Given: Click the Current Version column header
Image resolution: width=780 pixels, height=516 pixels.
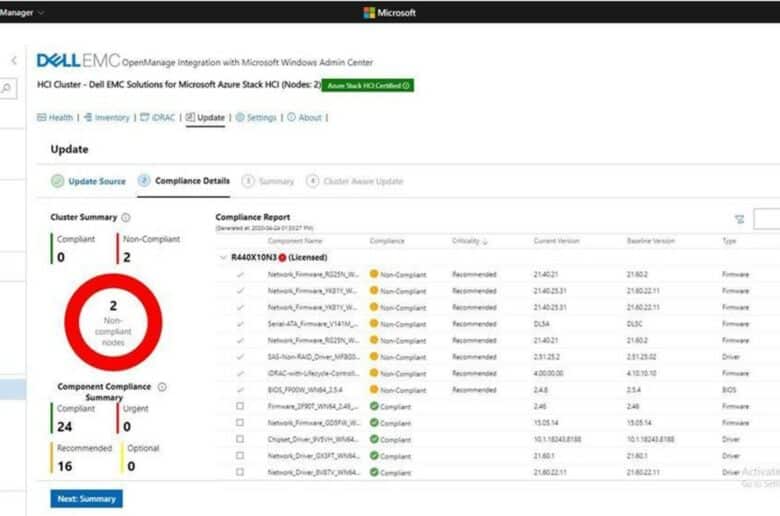Looking at the screenshot, I should [x=557, y=241].
